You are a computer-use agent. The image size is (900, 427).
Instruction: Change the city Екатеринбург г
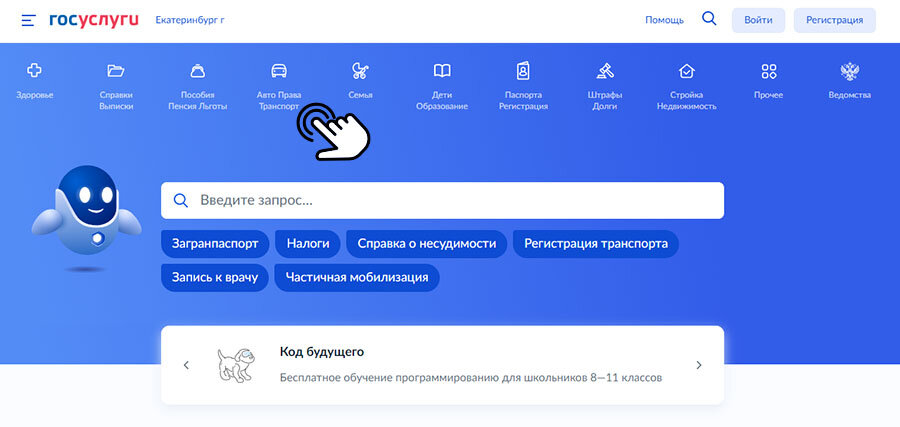(x=190, y=20)
